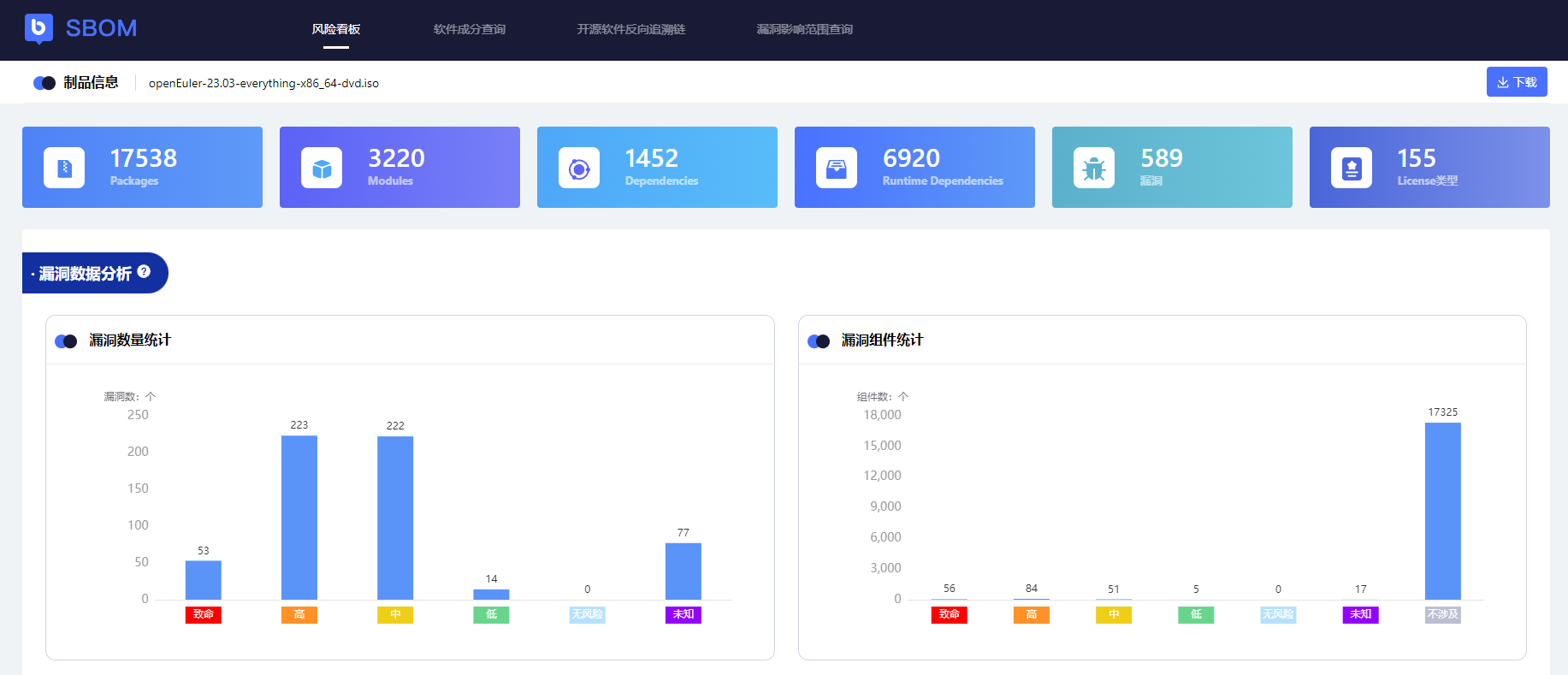Click the purple 未知 label in vulnerability count chart
Screen dimensions: 1568x675
(x=683, y=614)
